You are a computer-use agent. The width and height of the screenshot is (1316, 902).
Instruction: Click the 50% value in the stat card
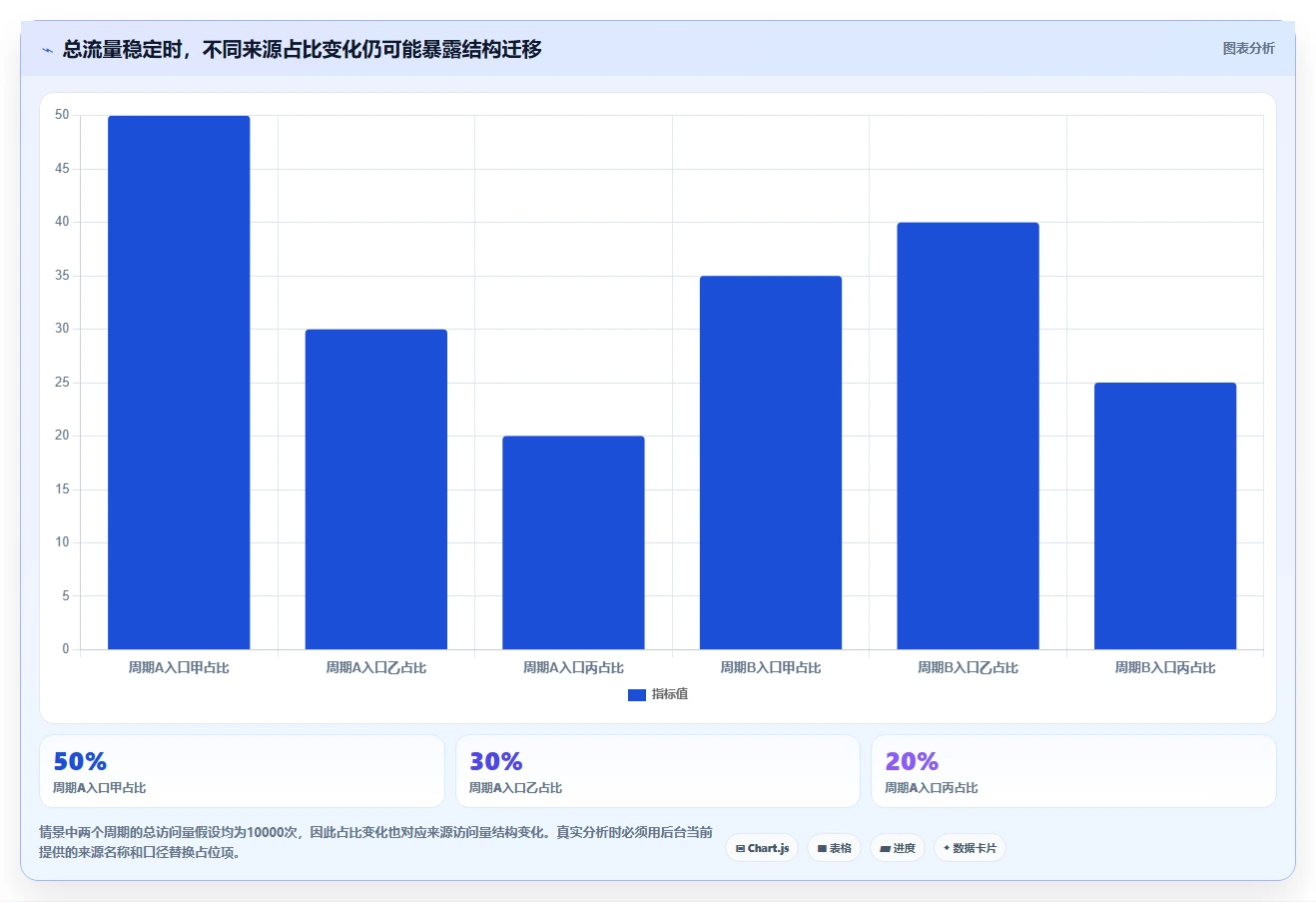coord(80,761)
